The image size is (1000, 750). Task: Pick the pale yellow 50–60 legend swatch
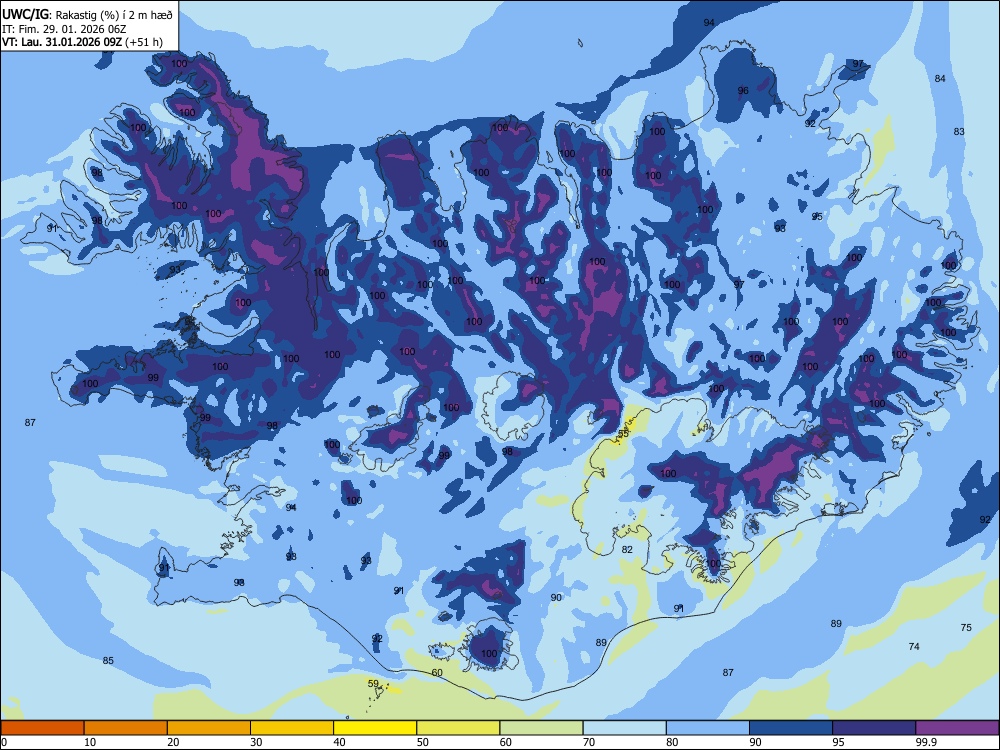click(x=458, y=728)
